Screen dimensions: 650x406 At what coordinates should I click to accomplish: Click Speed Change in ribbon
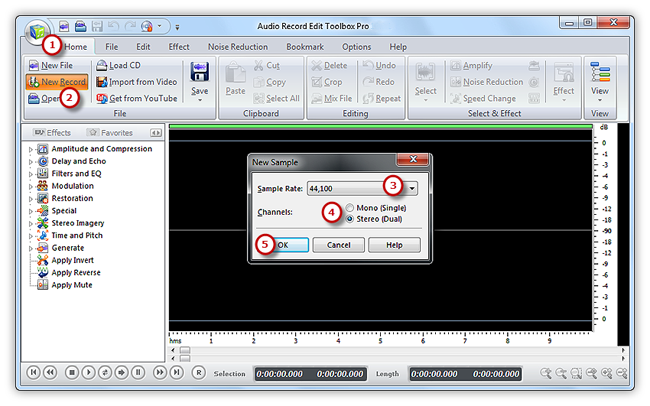(x=484, y=99)
